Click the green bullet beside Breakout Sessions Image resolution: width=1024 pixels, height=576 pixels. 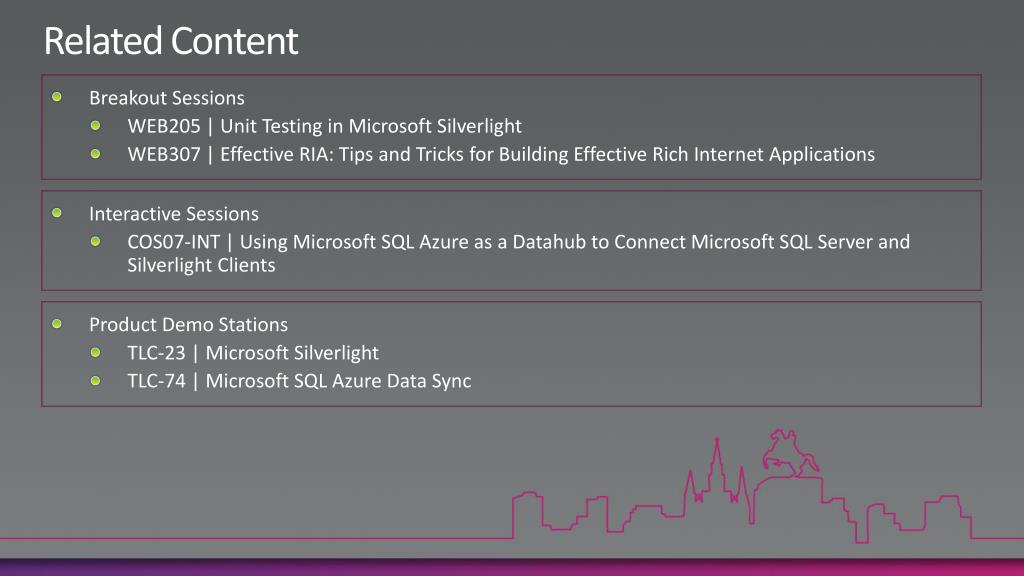pyautogui.click(x=57, y=97)
